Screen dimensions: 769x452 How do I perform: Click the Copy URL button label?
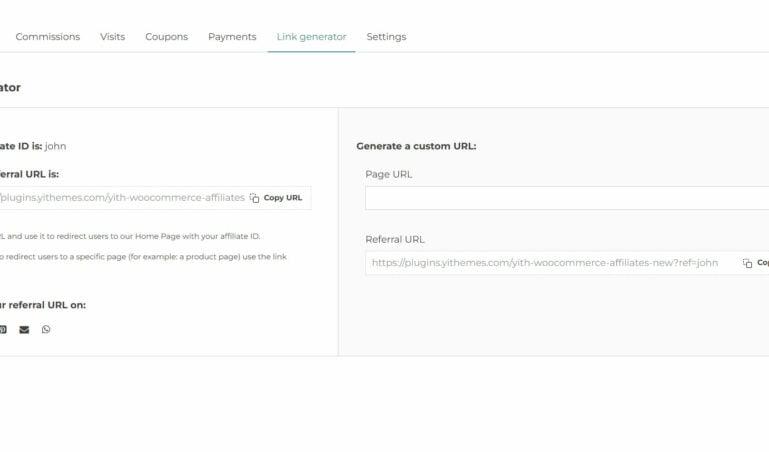pos(283,198)
